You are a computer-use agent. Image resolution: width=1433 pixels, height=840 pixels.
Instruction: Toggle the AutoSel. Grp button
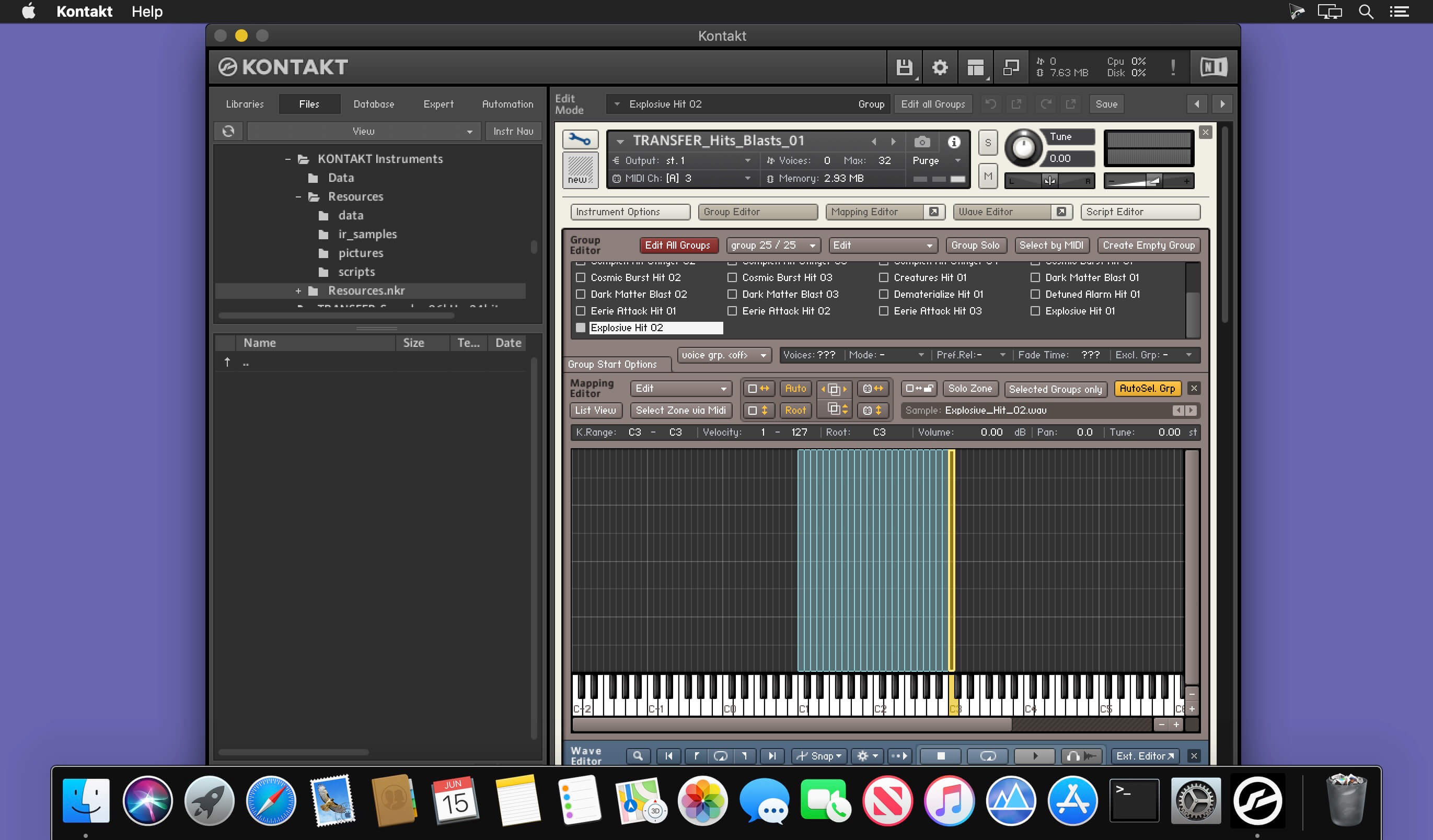tap(1148, 389)
